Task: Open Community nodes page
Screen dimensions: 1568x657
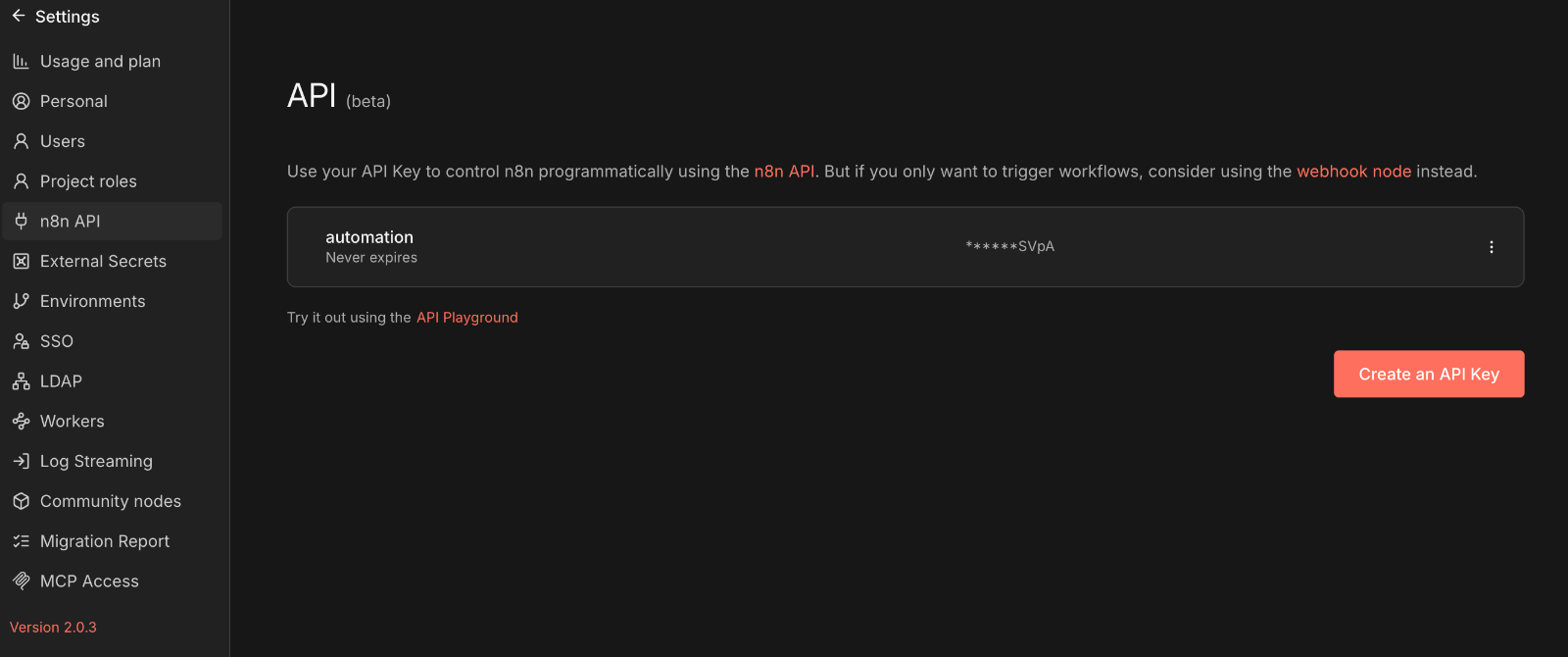Action: pos(113,501)
